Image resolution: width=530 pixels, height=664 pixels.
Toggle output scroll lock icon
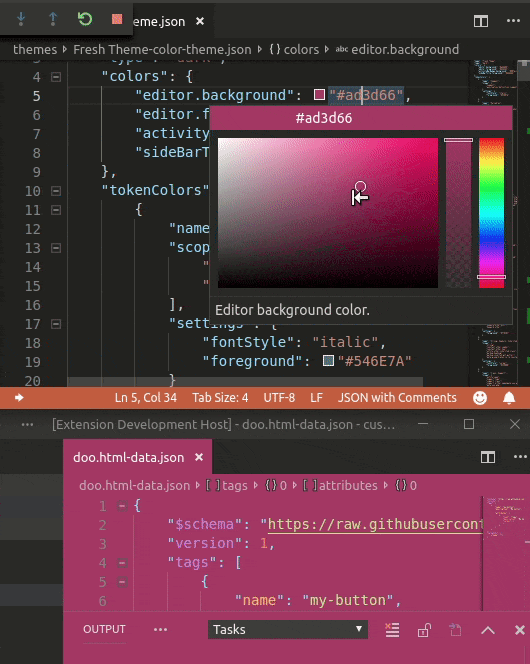(x=424, y=630)
